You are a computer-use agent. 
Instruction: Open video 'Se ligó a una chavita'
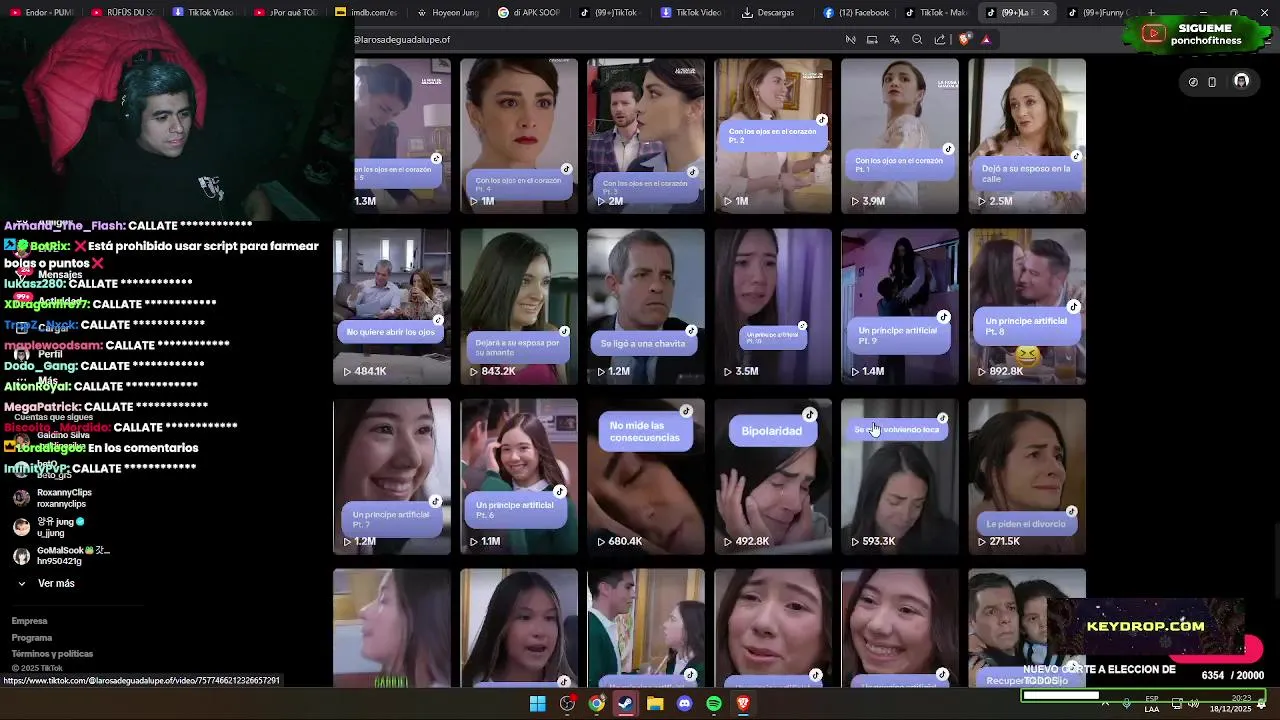646,306
